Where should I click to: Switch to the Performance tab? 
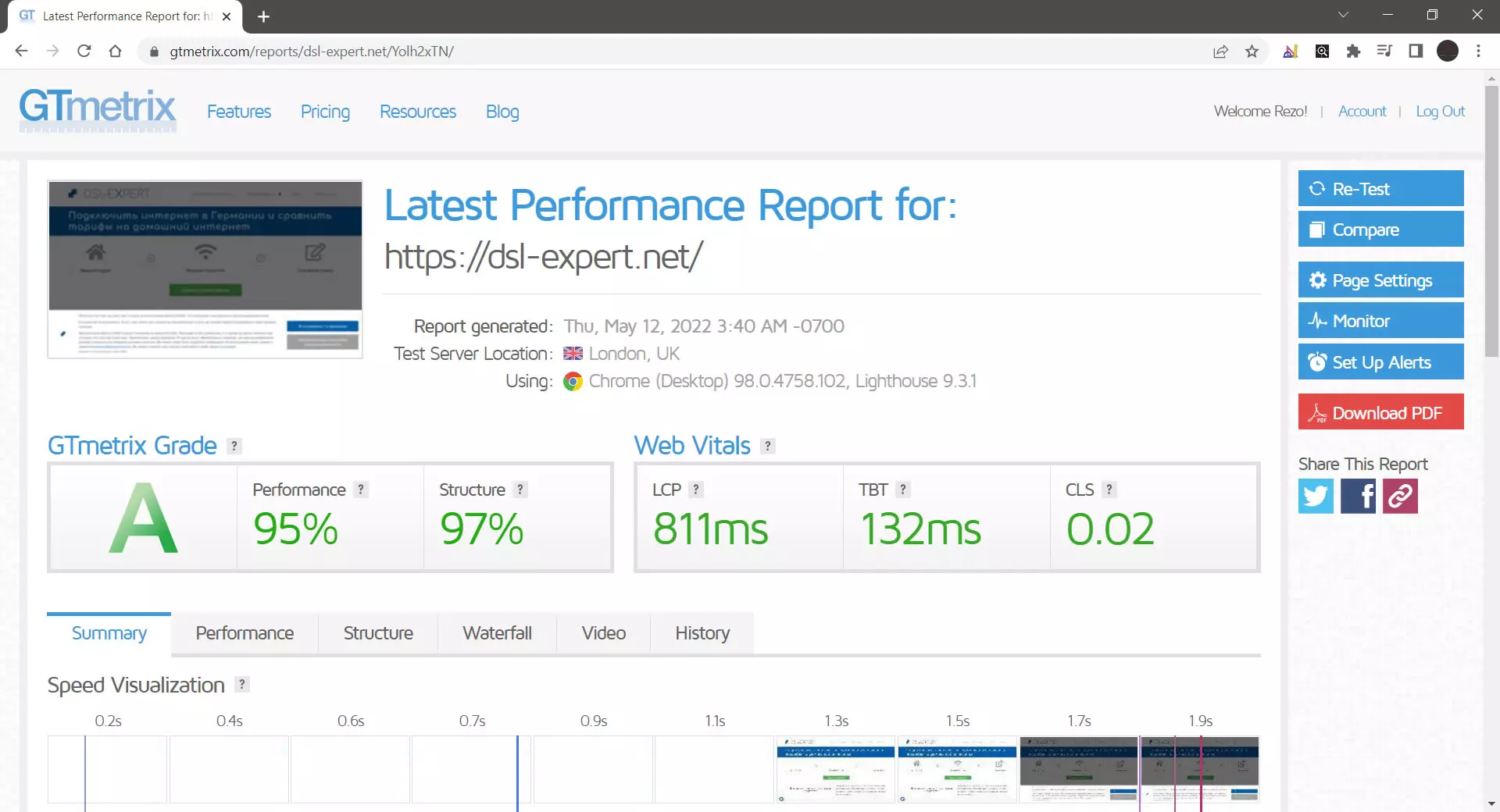click(x=245, y=633)
